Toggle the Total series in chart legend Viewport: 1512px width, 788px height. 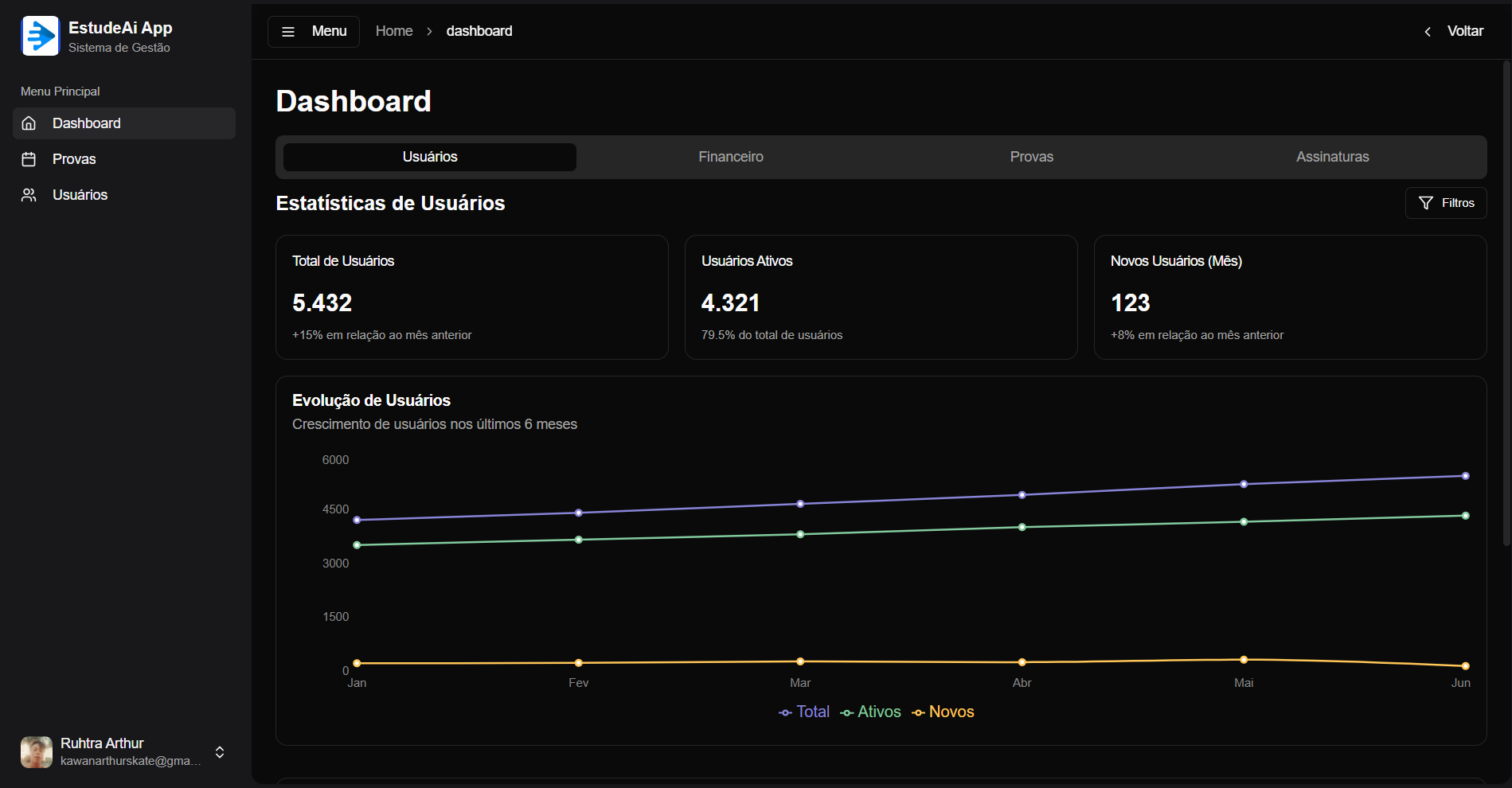804,712
